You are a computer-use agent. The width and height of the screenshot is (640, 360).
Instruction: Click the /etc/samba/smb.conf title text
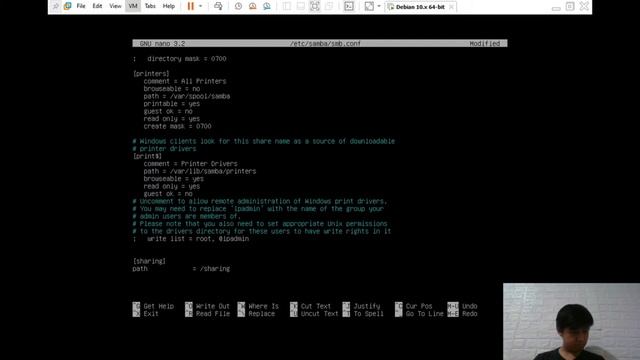pos(325,43)
